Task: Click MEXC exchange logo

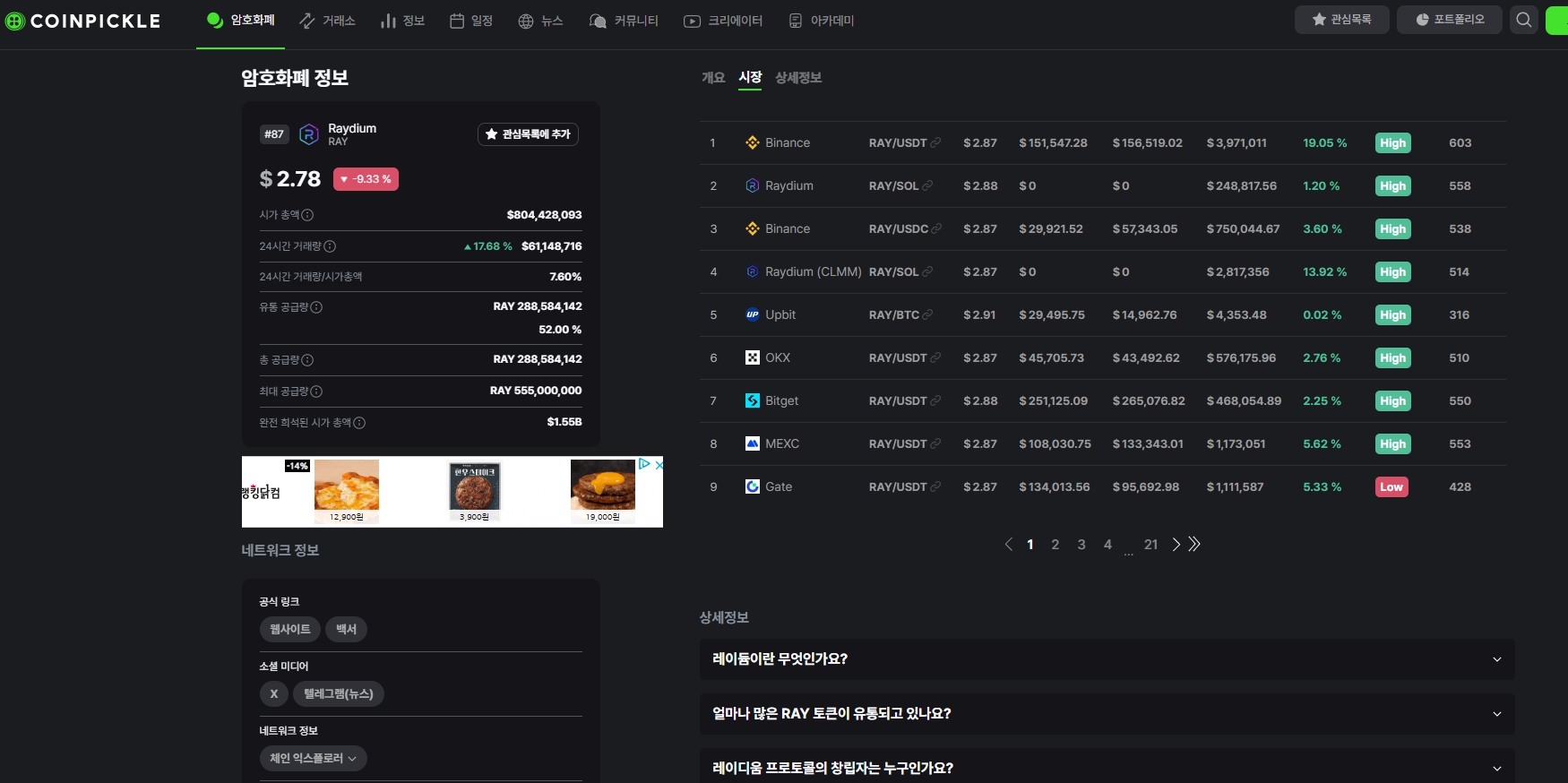Action: coord(753,443)
